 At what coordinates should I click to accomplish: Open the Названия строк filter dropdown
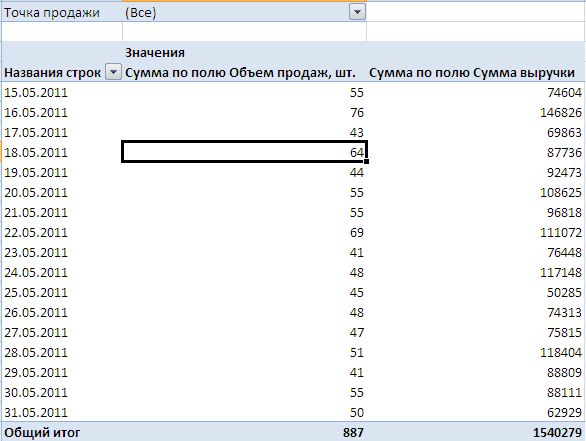113,72
